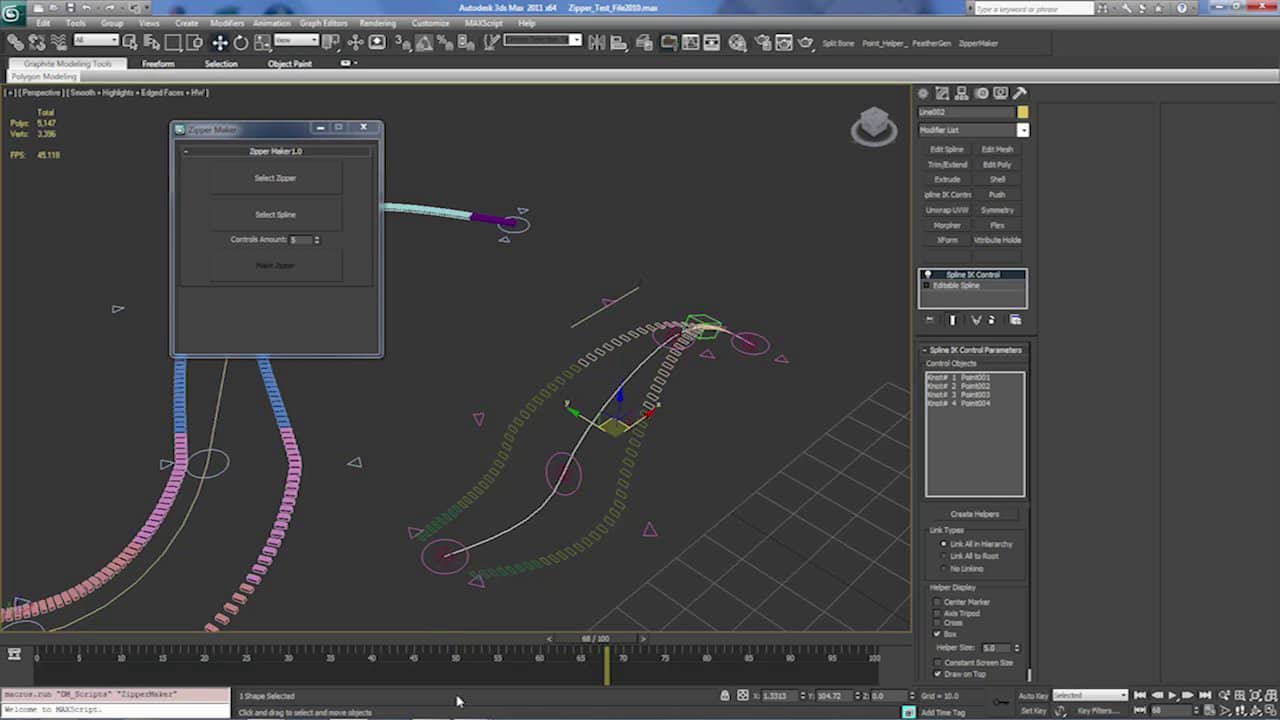Image resolution: width=1280 pixels, height=720 pixels.
Task: Click the Create Helpers button
Action: (974, 514)
